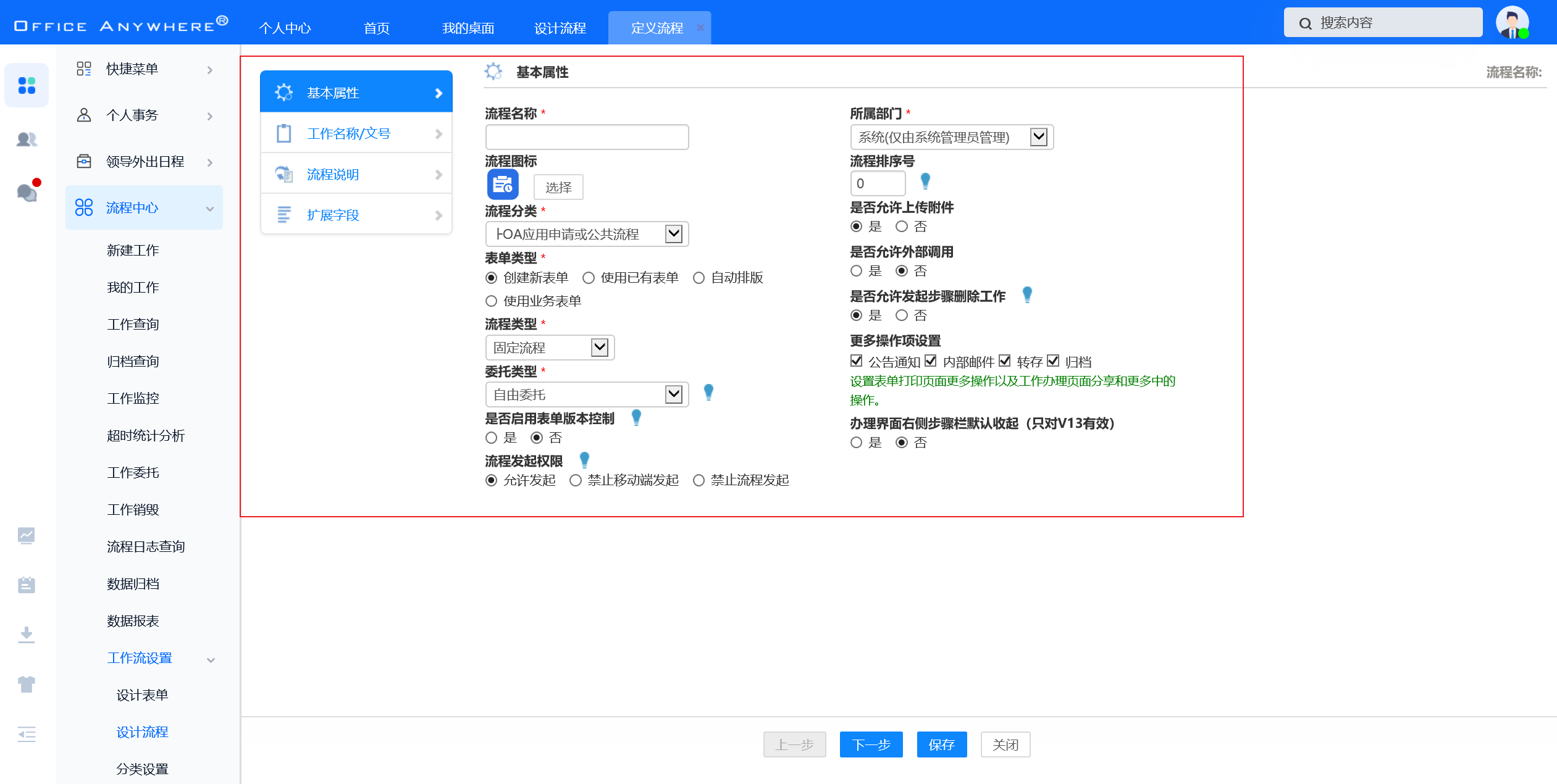Viewport: 1557px width, 784px height.
Task: Click the blue 流程图标 workflow icon
Action: click(503, 185)
